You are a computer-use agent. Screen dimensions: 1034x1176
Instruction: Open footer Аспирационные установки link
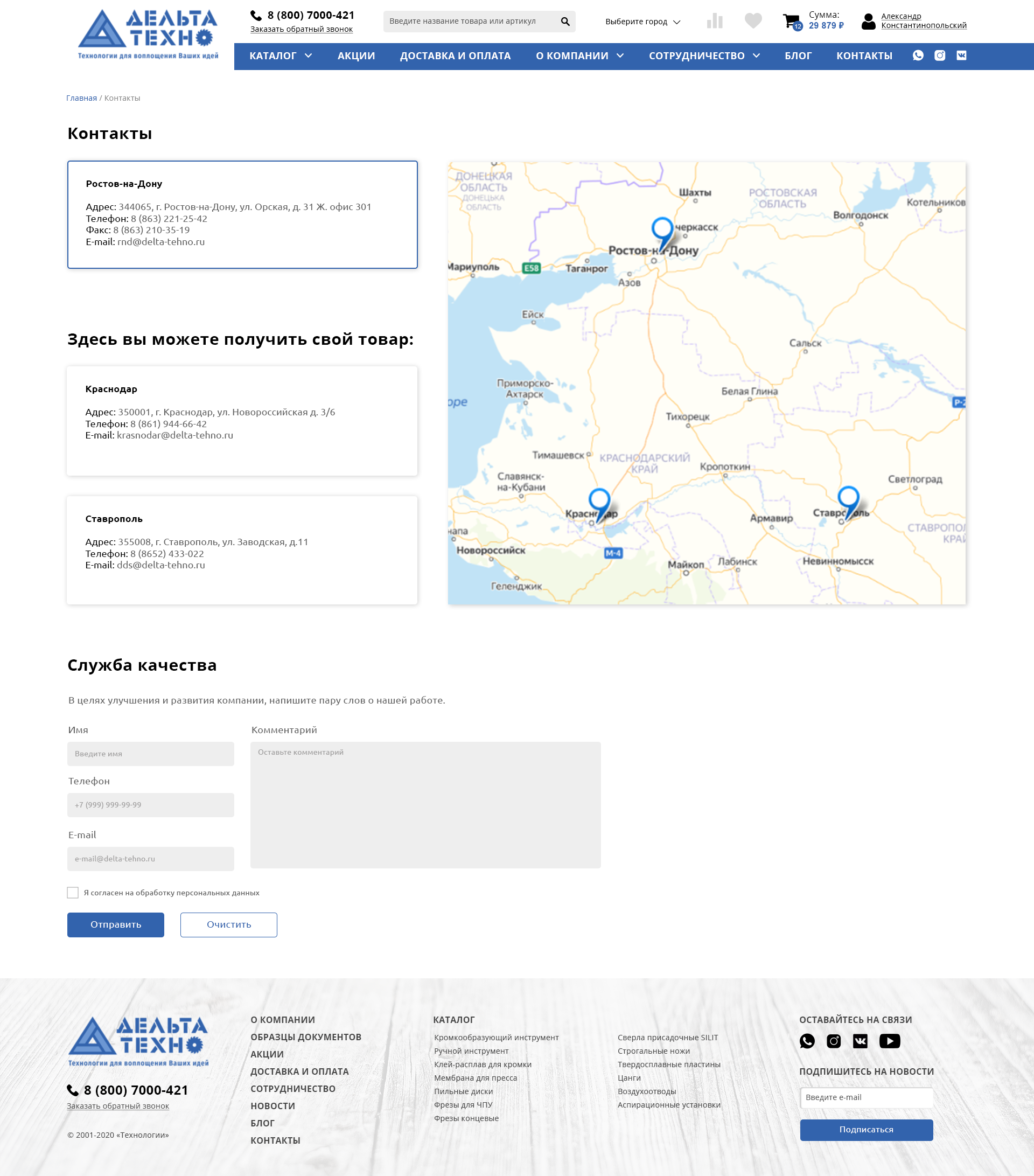(x=669, y=1105)
